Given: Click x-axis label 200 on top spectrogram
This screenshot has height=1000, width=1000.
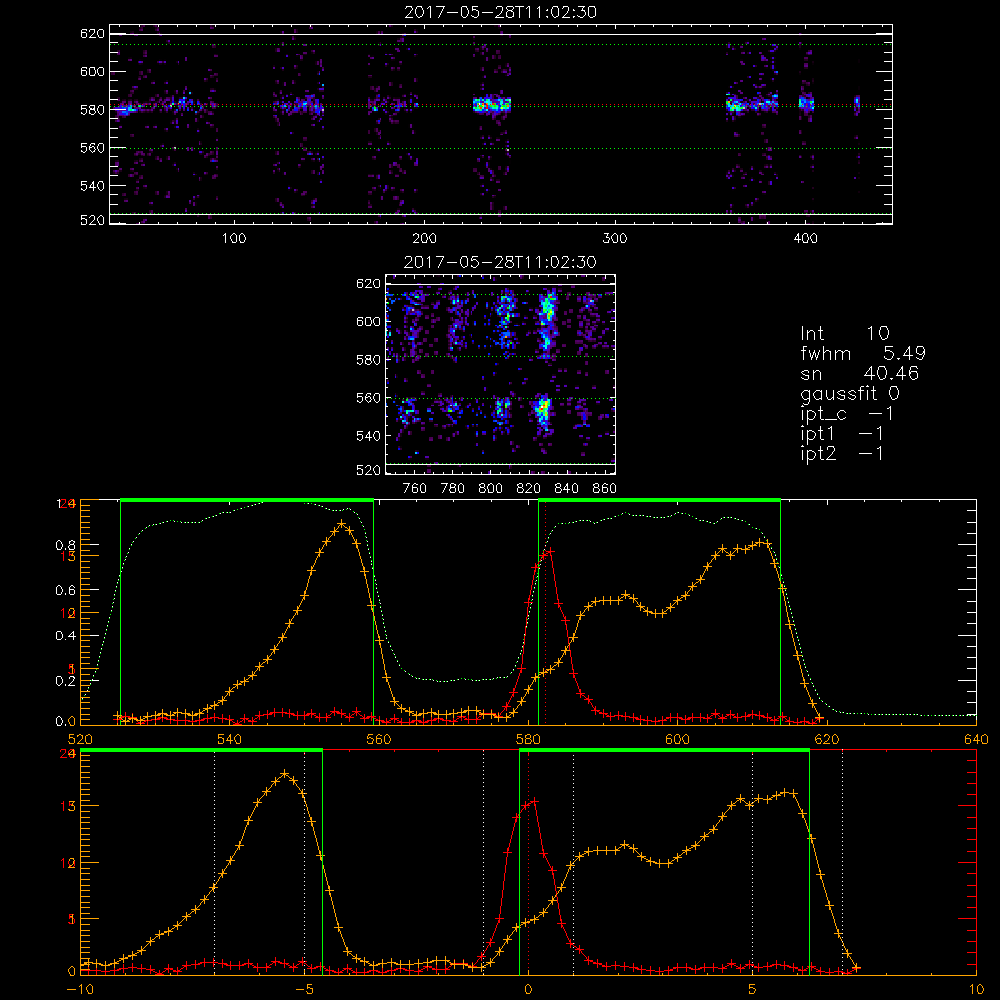Looking at the screenshot, I should pos(424,239).
